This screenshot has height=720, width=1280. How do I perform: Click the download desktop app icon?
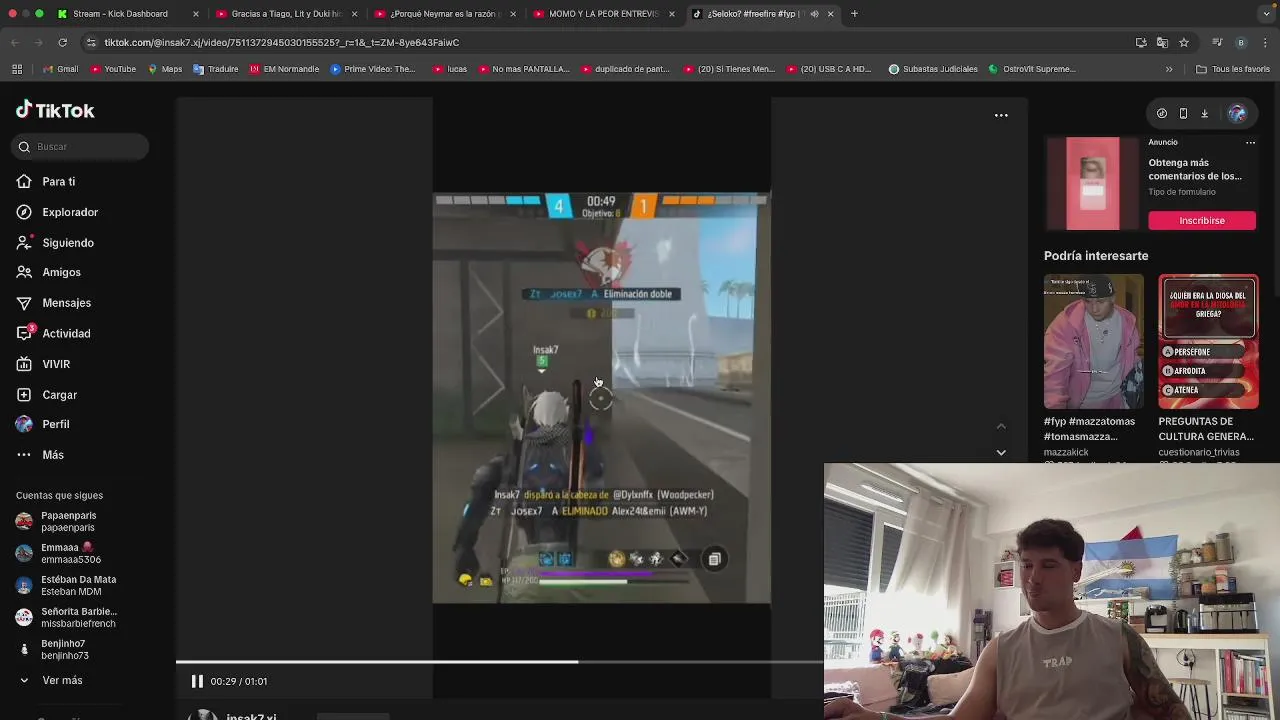[1204, 114]
